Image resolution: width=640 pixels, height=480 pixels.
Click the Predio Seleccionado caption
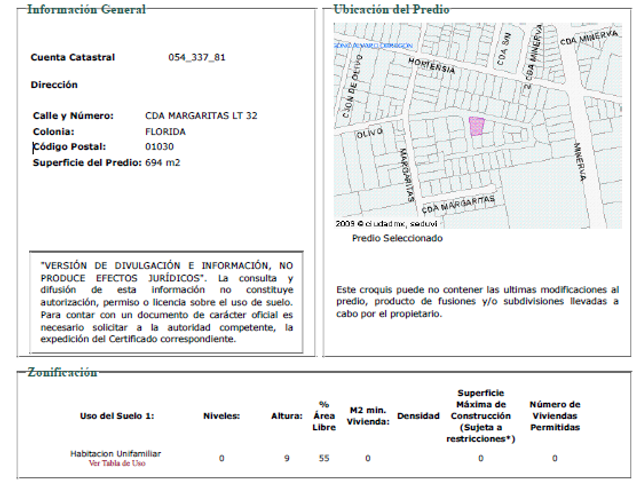[x=397, y=238]
